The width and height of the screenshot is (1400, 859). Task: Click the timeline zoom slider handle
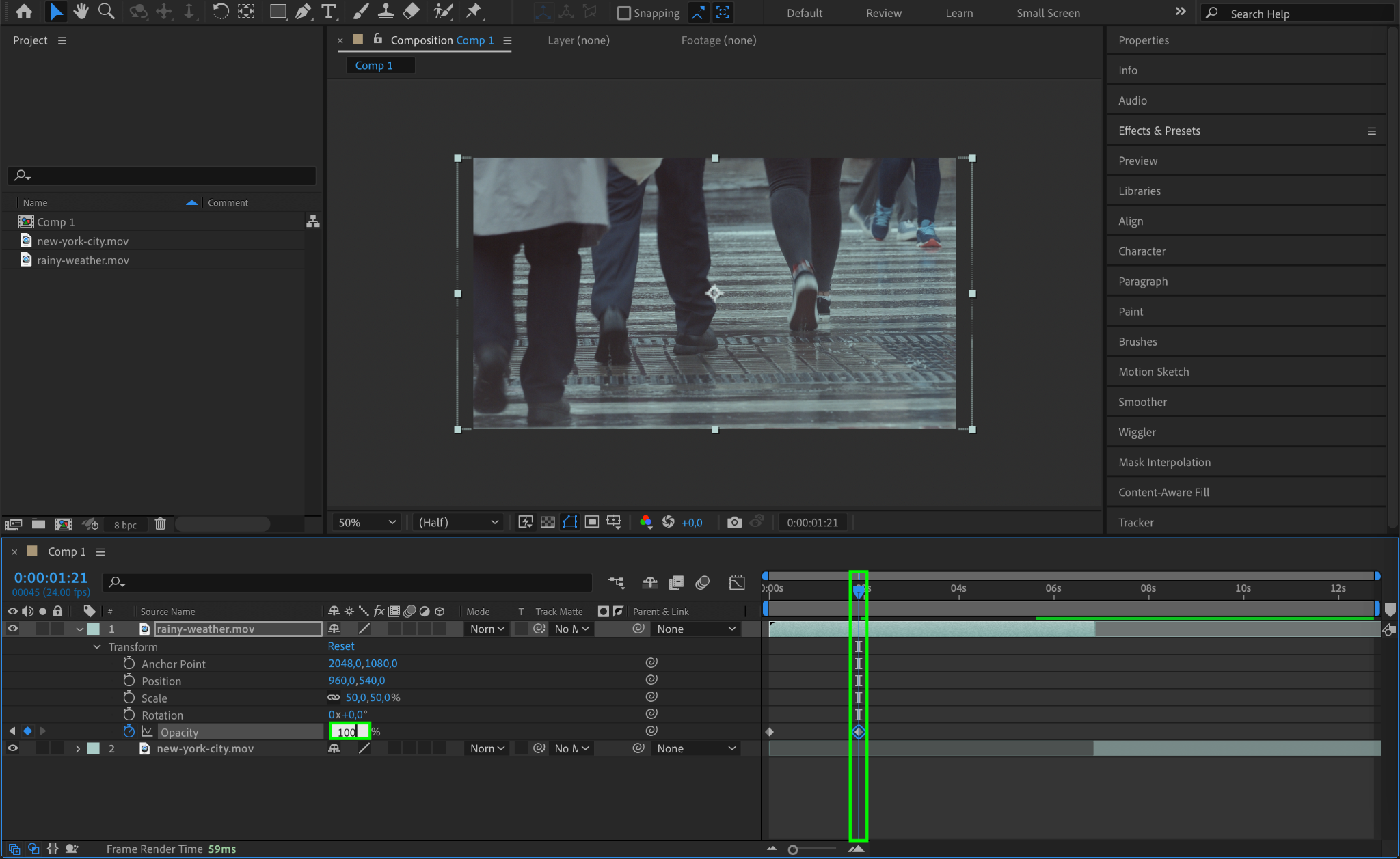tap(793, 849)
